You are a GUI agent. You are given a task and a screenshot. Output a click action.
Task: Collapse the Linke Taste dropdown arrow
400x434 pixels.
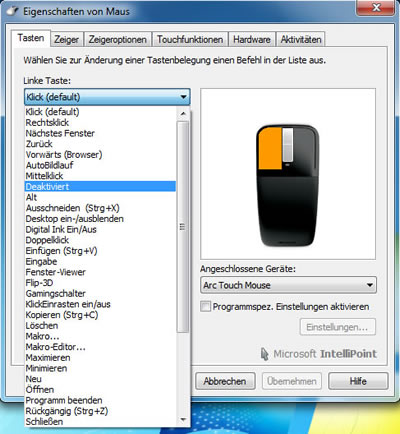pyautogui.click(x=183, y=97)
